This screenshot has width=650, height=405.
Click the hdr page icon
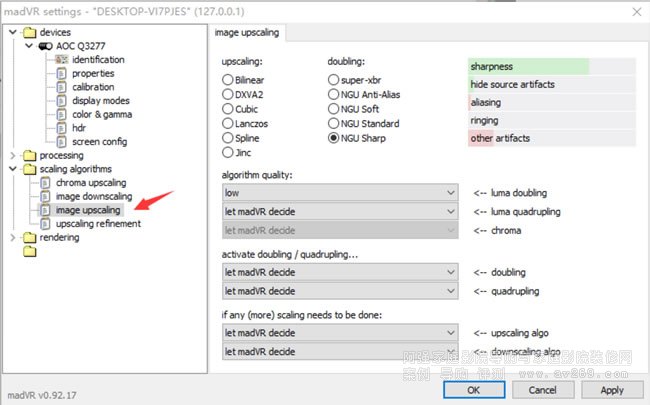(x=62, y=128)
